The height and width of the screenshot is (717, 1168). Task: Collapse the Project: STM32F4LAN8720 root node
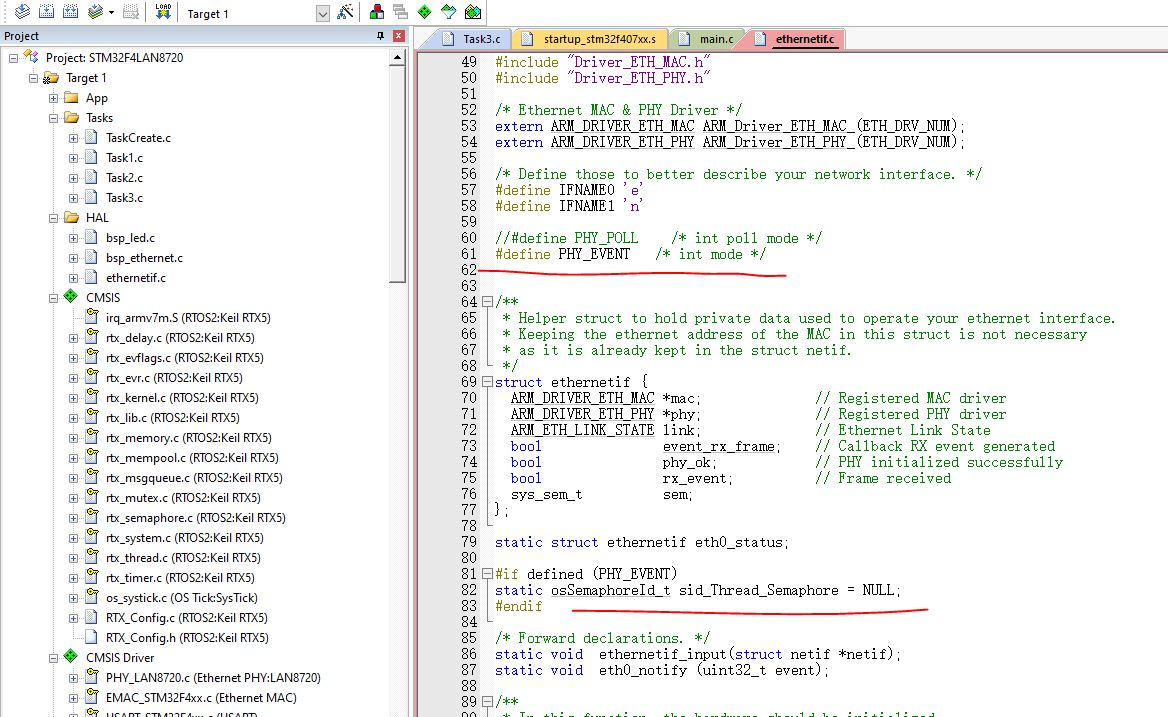point(13,57)
